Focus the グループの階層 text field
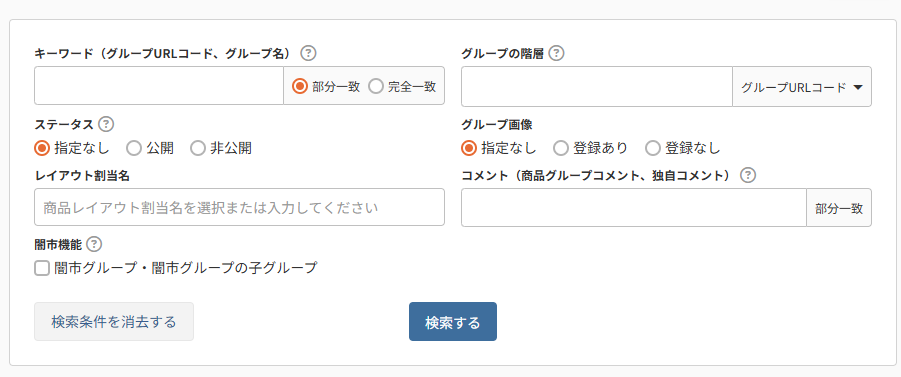Viewport: 901px width, 377px height. click(x=597, y=87)
